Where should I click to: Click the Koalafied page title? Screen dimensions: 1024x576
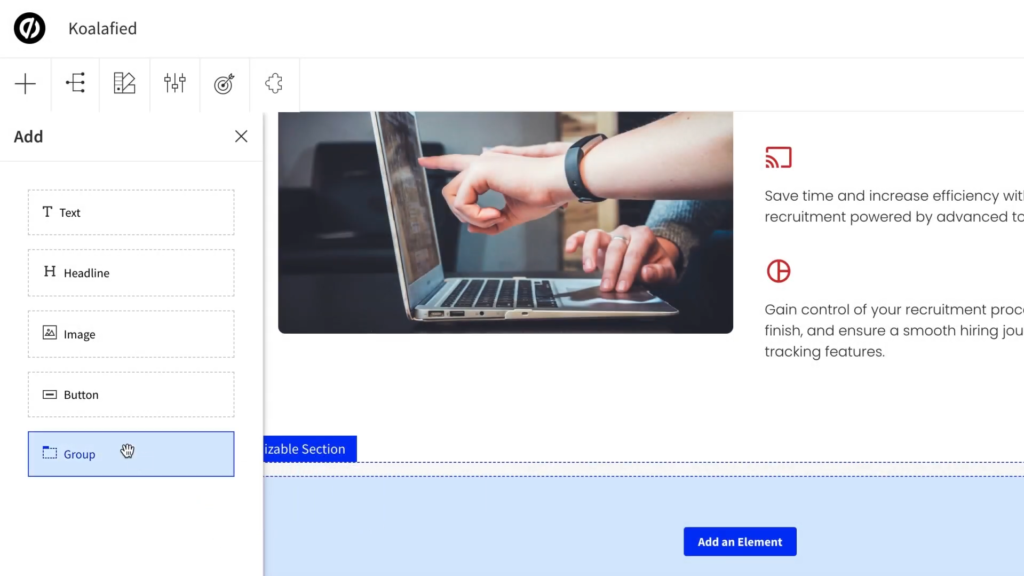[103, 28]
